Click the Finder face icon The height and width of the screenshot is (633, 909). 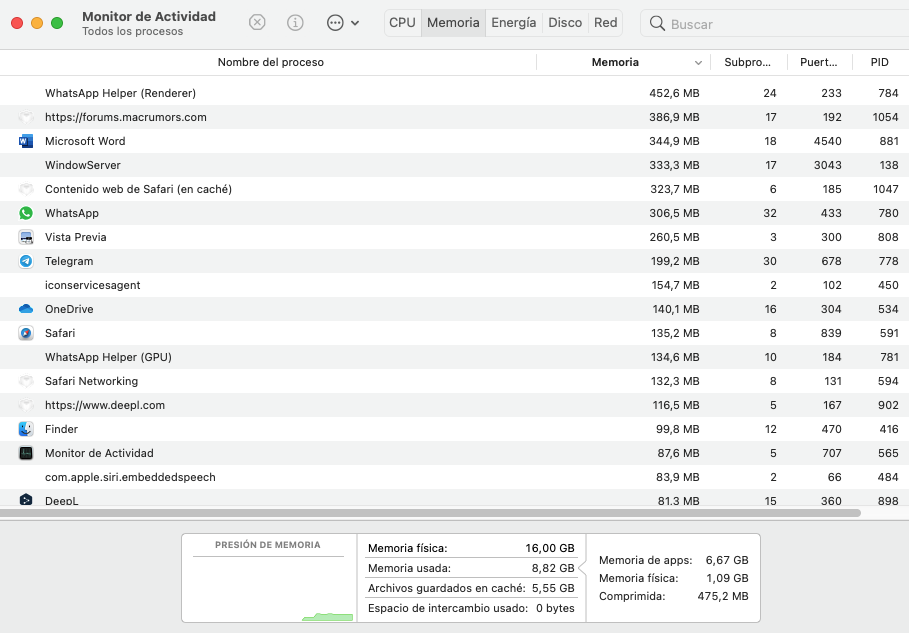pyautogui.click(x=26, y=429)
